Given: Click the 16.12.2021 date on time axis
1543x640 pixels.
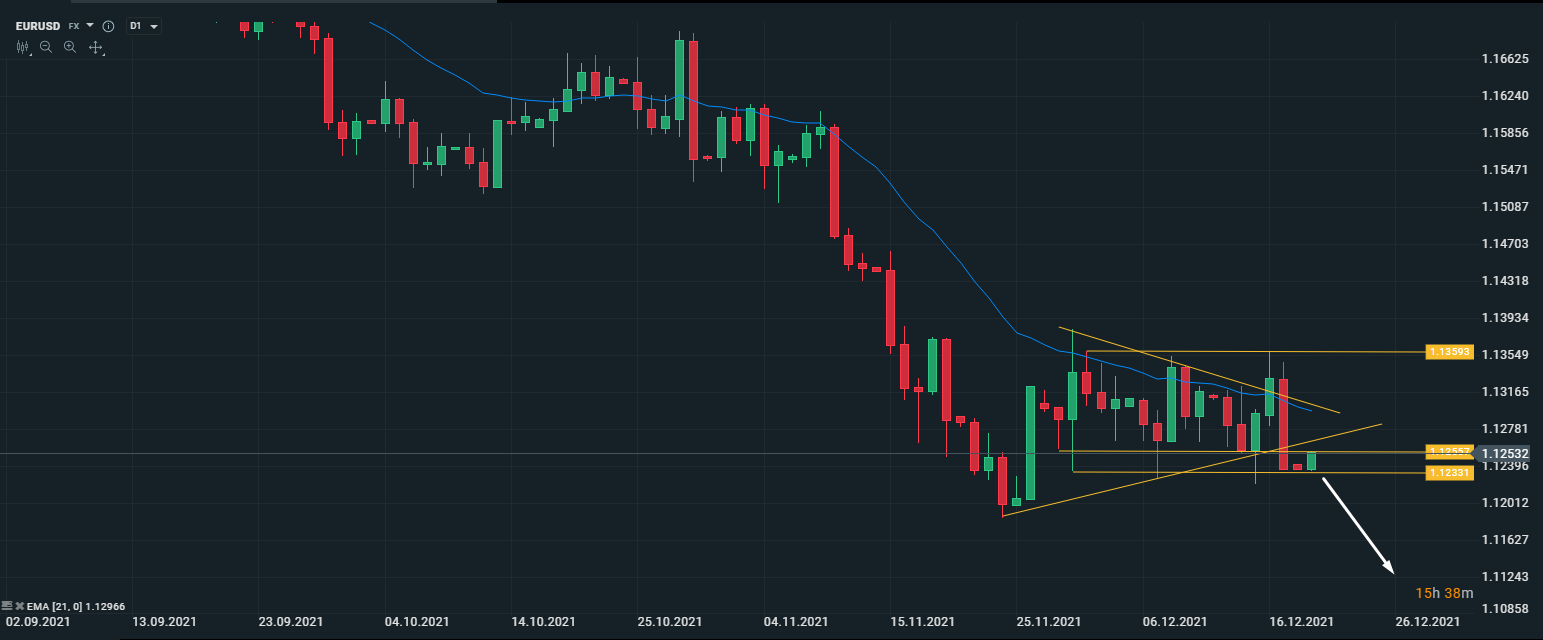Looking at the screenshot, I should (1301, 622).
